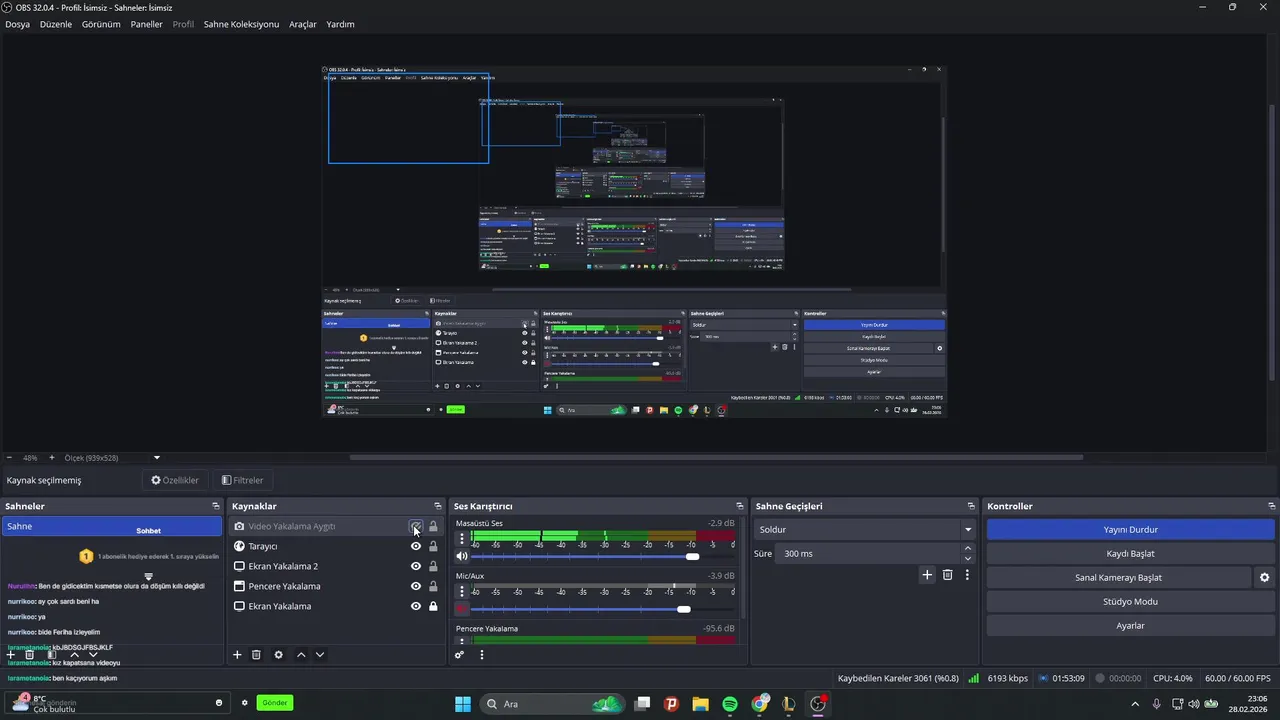Open Spotify from the taskbar
Screen dimensions: 1280x720
(x=730, y=704)
